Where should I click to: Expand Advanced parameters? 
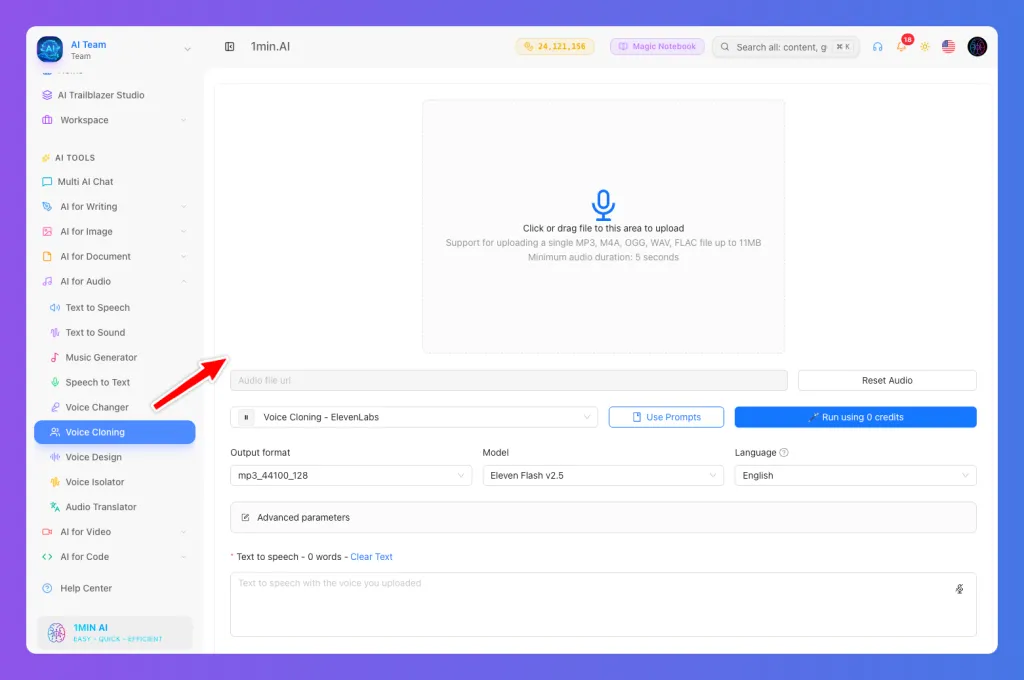[603, 517]
